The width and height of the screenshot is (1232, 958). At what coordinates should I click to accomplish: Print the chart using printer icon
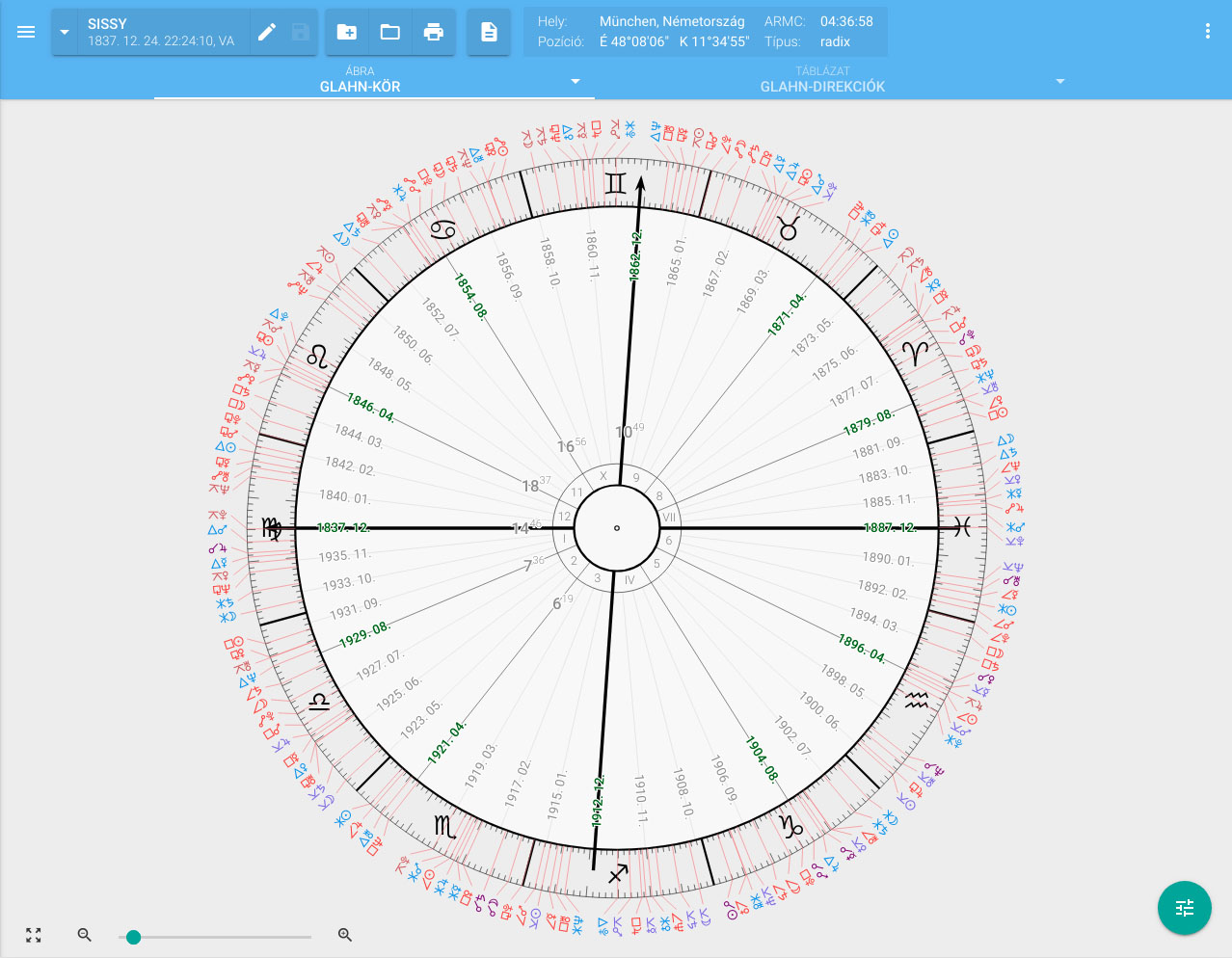434,32
